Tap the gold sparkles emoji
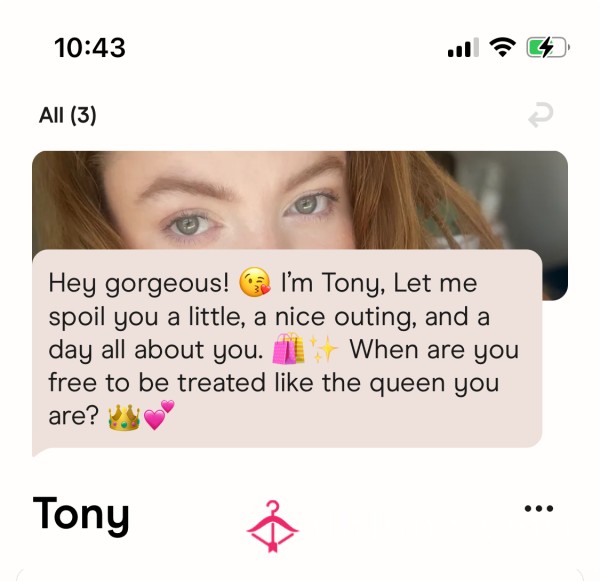This screenshot has width=600, height=581. tap(323, 349)
